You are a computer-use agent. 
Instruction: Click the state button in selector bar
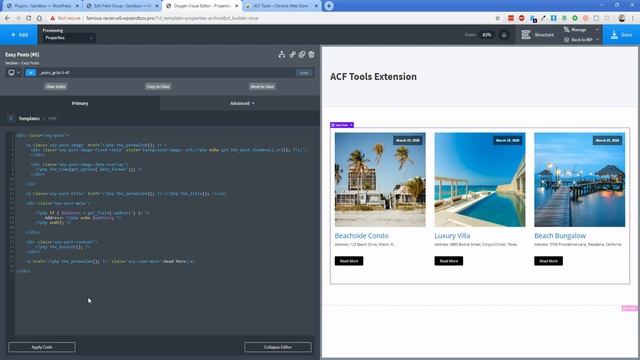tap(304, 73)
